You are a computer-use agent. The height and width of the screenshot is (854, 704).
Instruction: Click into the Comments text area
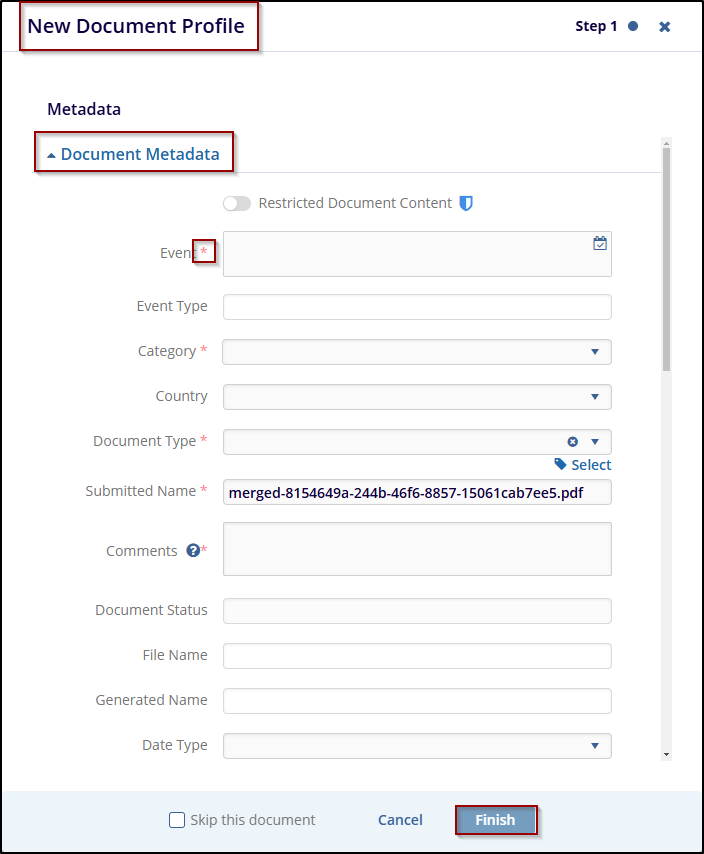pos(416,549)
